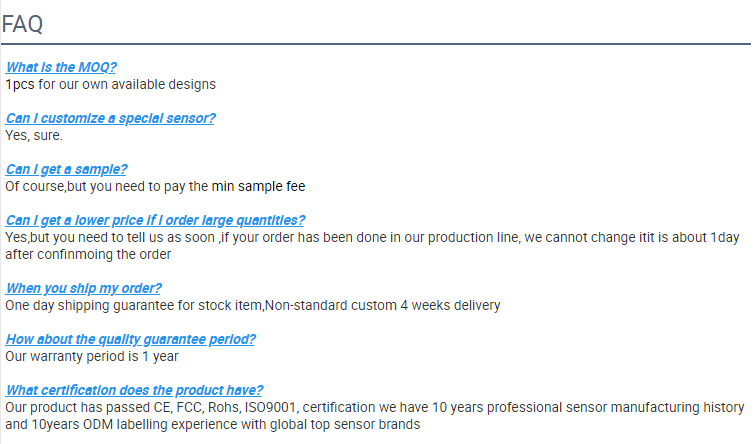Open 'What certification does the product have?' link
Viewport: 754px width, 444px height.
point(134,390)
